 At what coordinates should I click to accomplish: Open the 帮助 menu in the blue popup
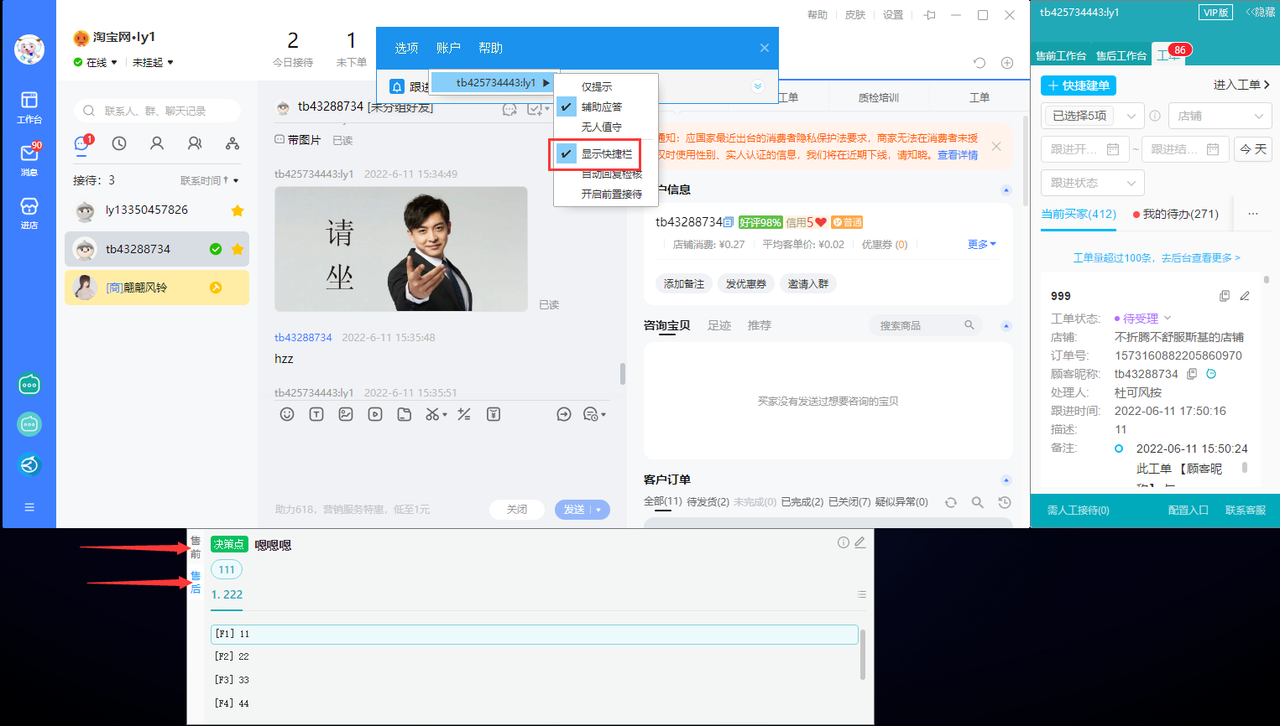tap(491, 48)
